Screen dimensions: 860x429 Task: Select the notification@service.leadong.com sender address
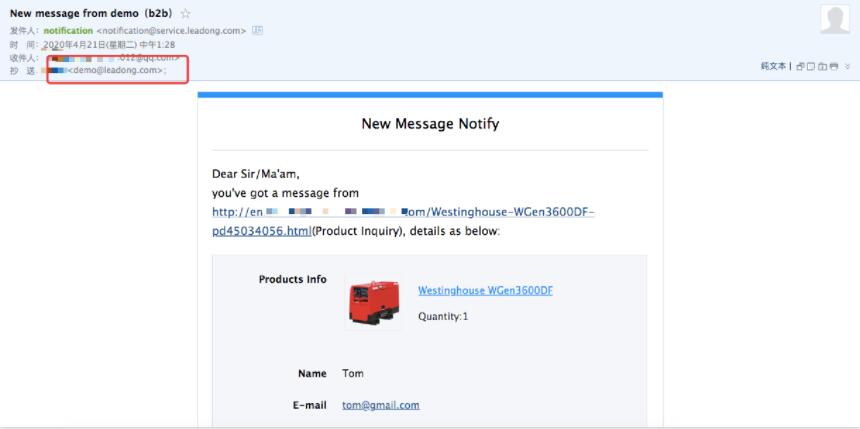171,31
